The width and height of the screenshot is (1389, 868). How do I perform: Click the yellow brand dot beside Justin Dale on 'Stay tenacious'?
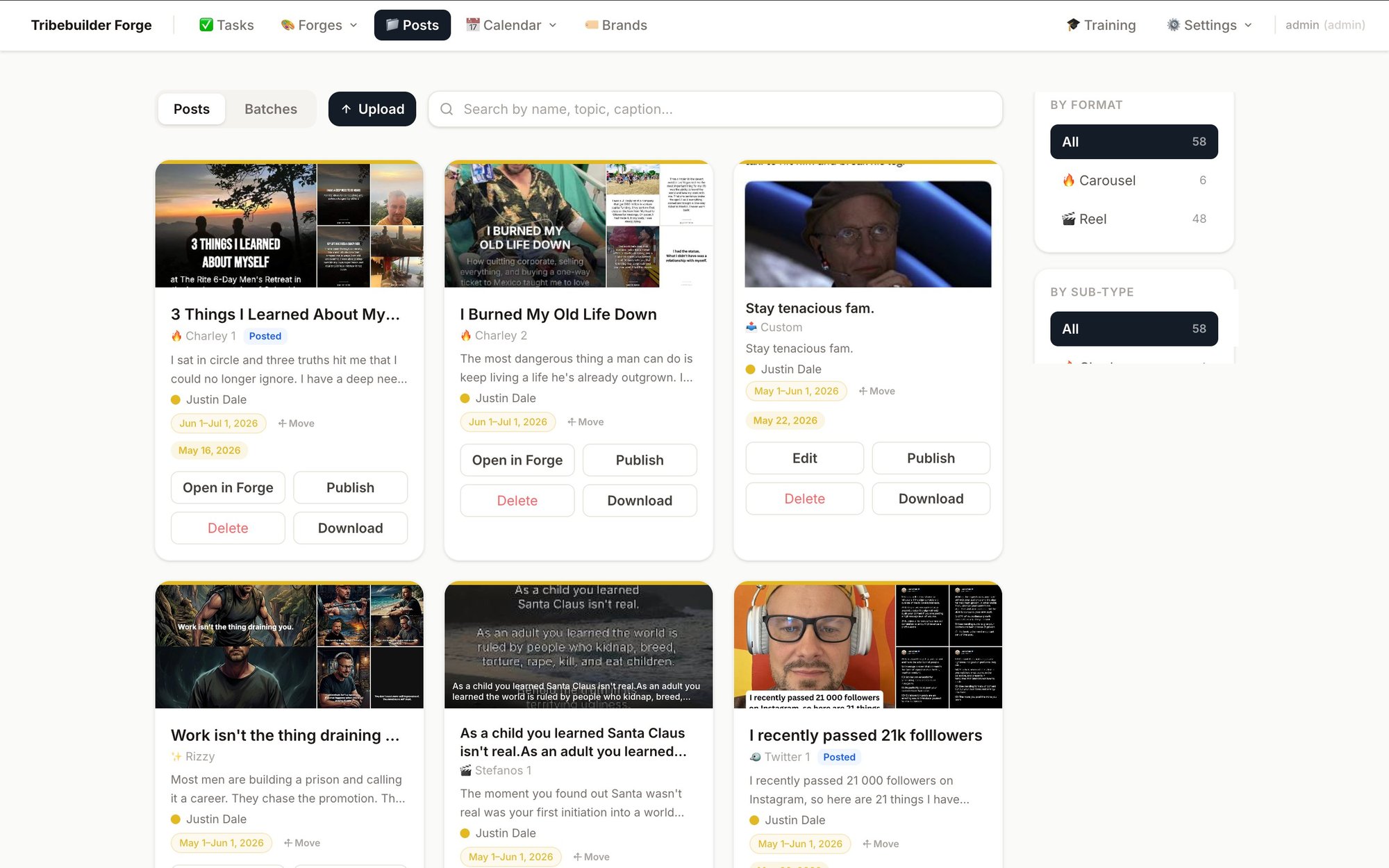tap(750, 369)
